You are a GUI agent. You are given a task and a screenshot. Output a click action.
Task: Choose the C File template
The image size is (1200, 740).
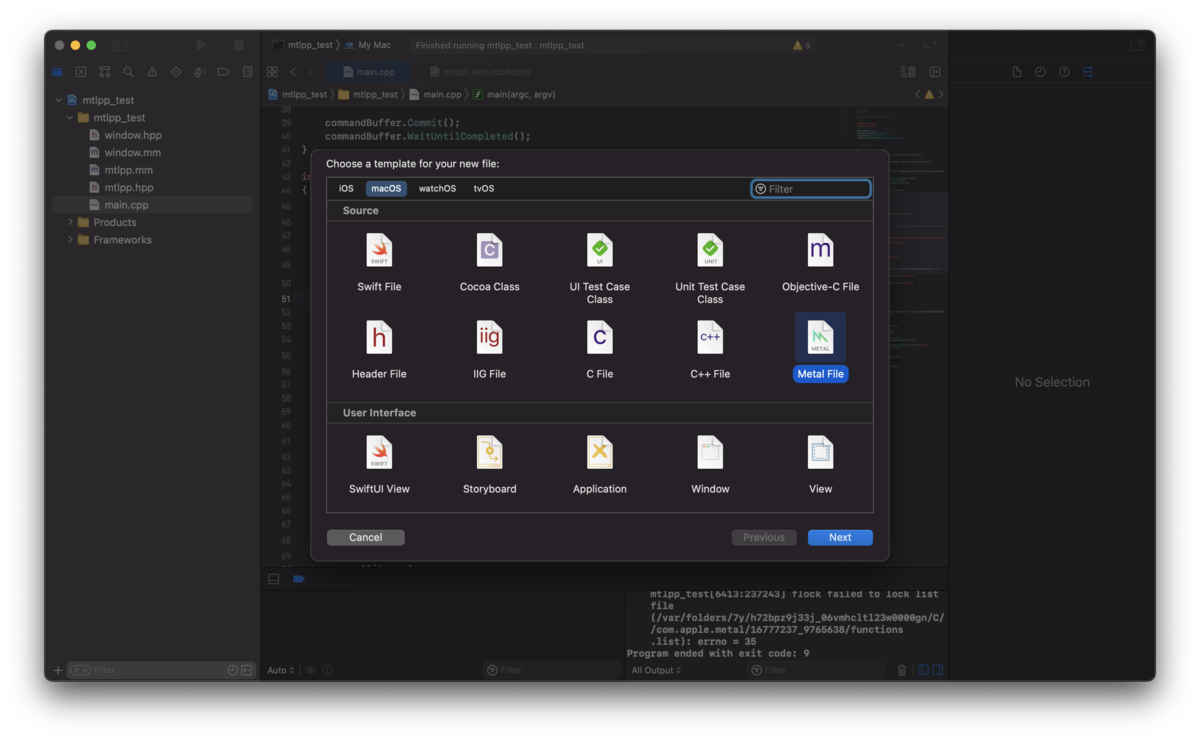[600, 349]
